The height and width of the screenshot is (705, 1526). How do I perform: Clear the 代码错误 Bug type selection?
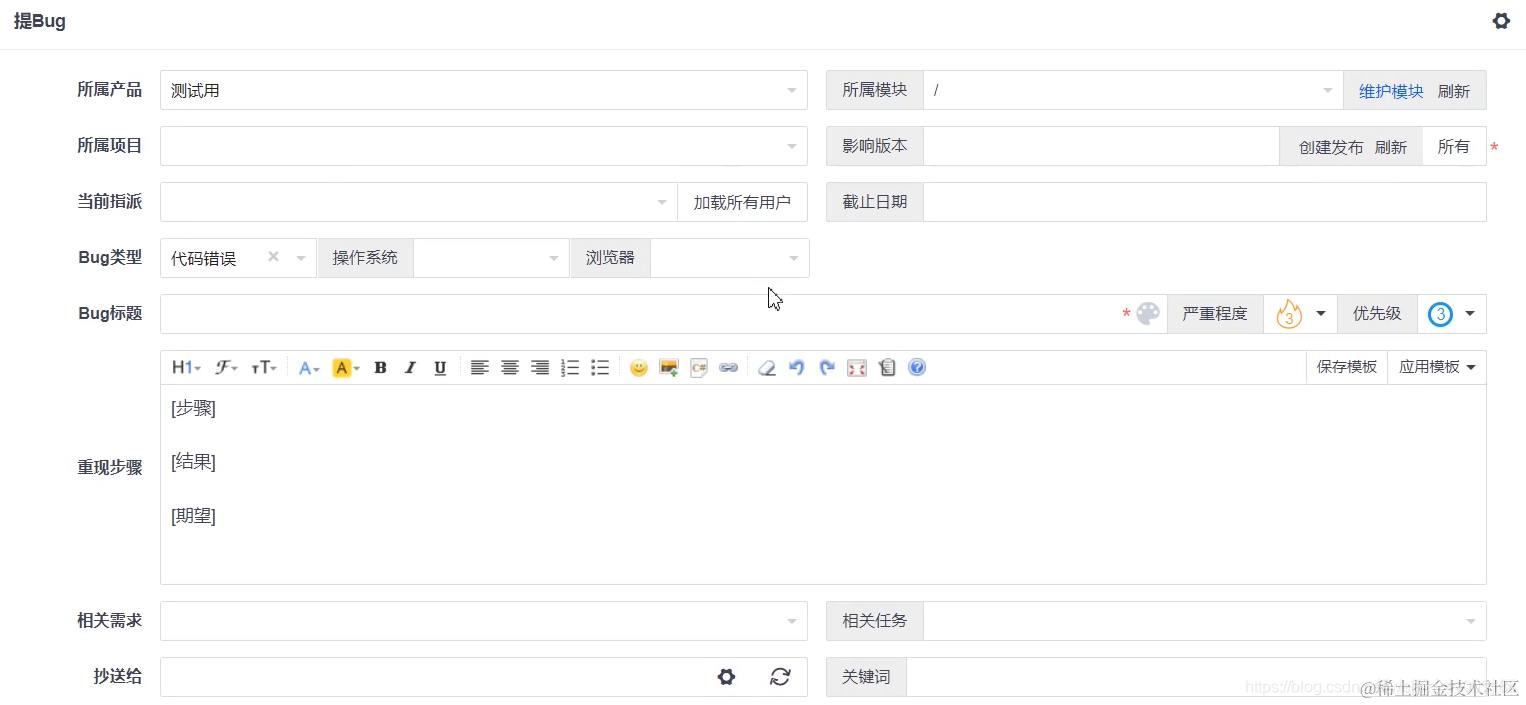273,257
